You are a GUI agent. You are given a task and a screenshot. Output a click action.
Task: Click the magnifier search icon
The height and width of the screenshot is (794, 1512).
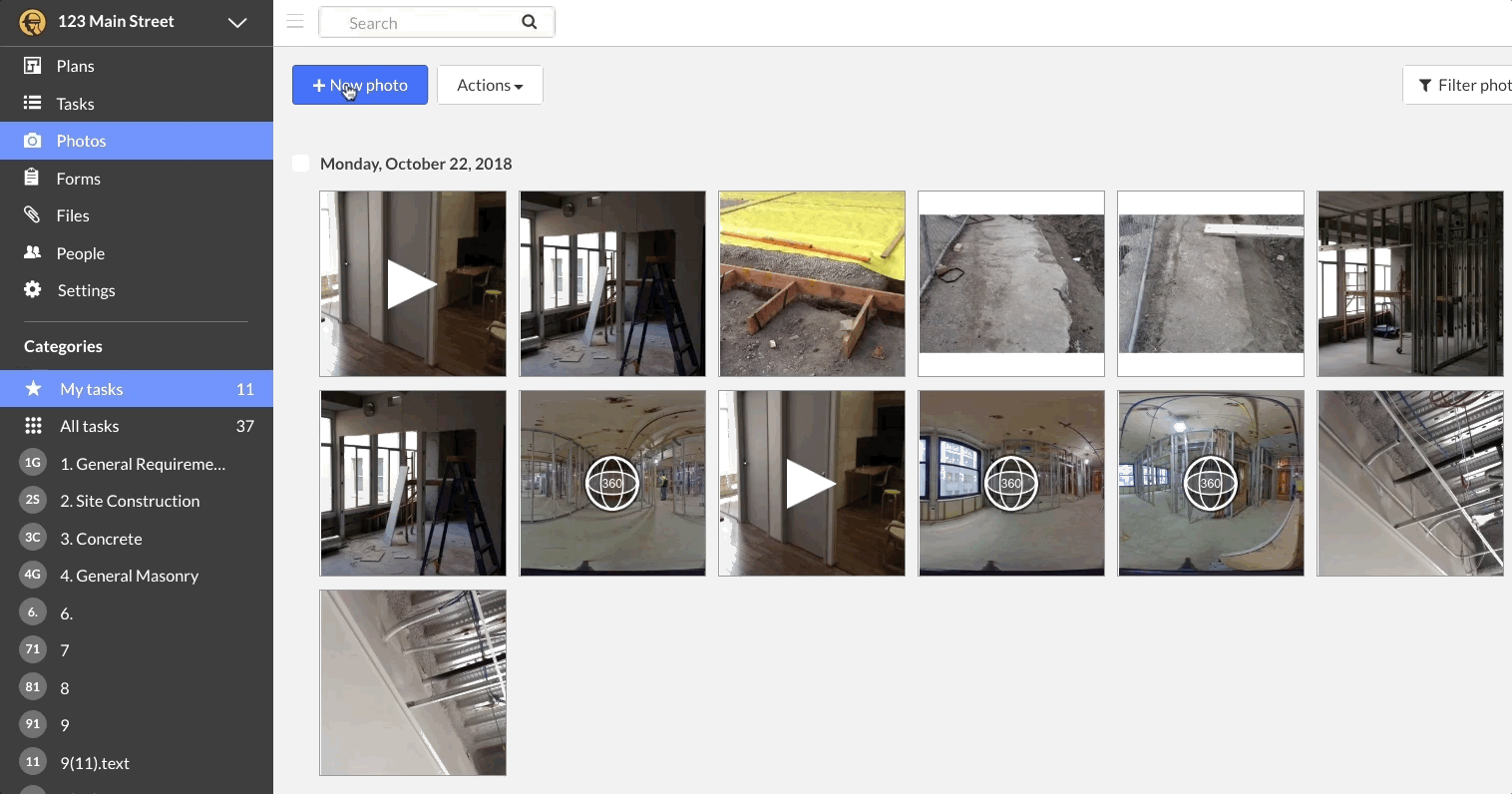tap(530, 22)
